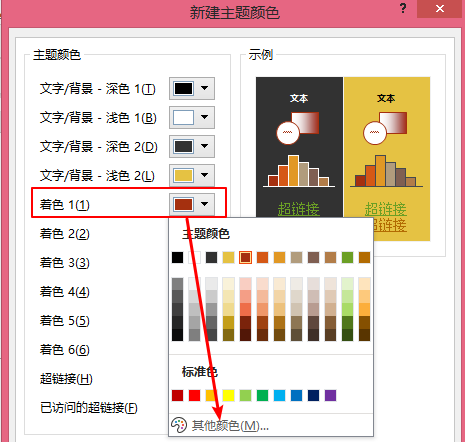Select the highlighted dark red theme swatch
465x442 pixels.
[245, 257]
